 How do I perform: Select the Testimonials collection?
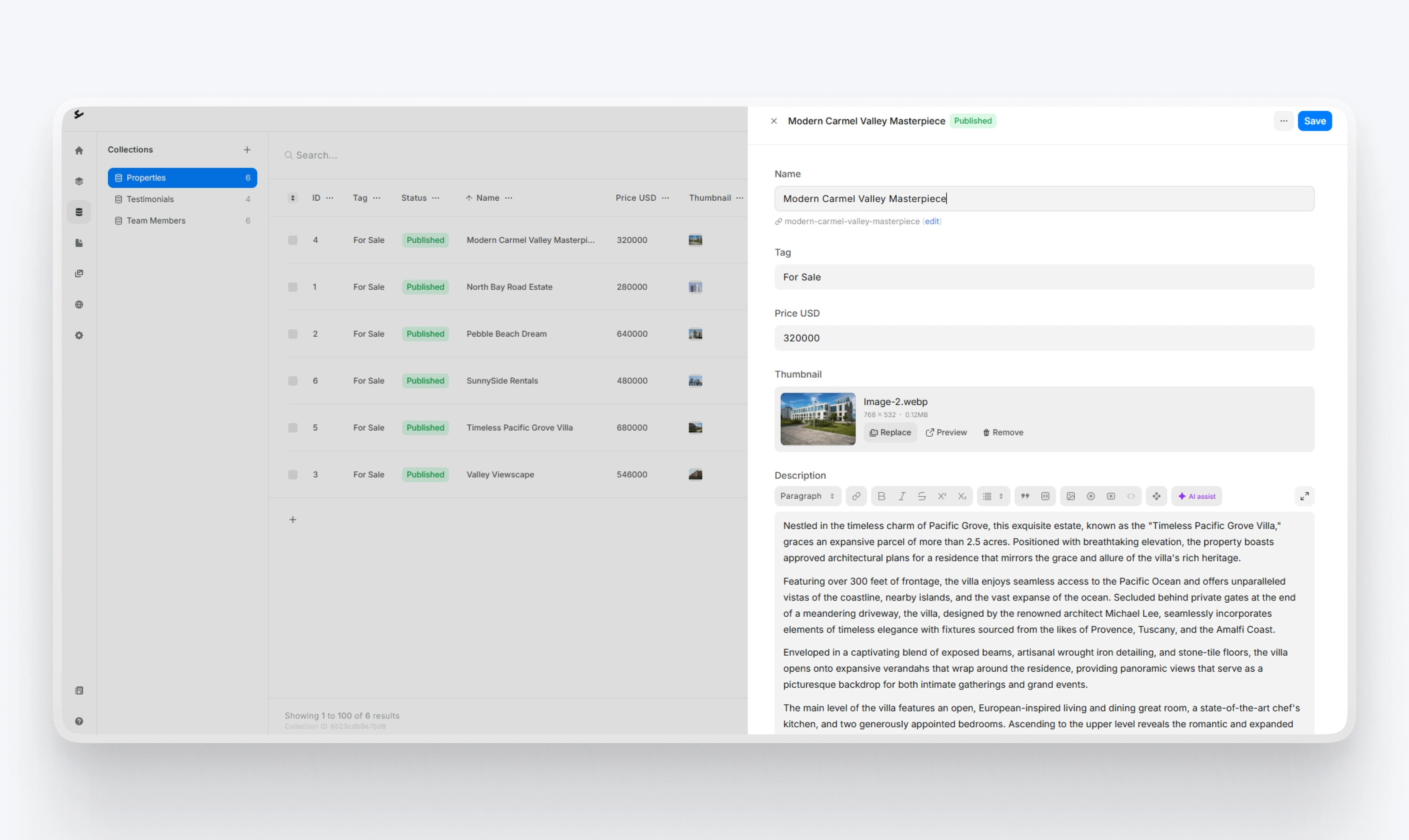182,199
